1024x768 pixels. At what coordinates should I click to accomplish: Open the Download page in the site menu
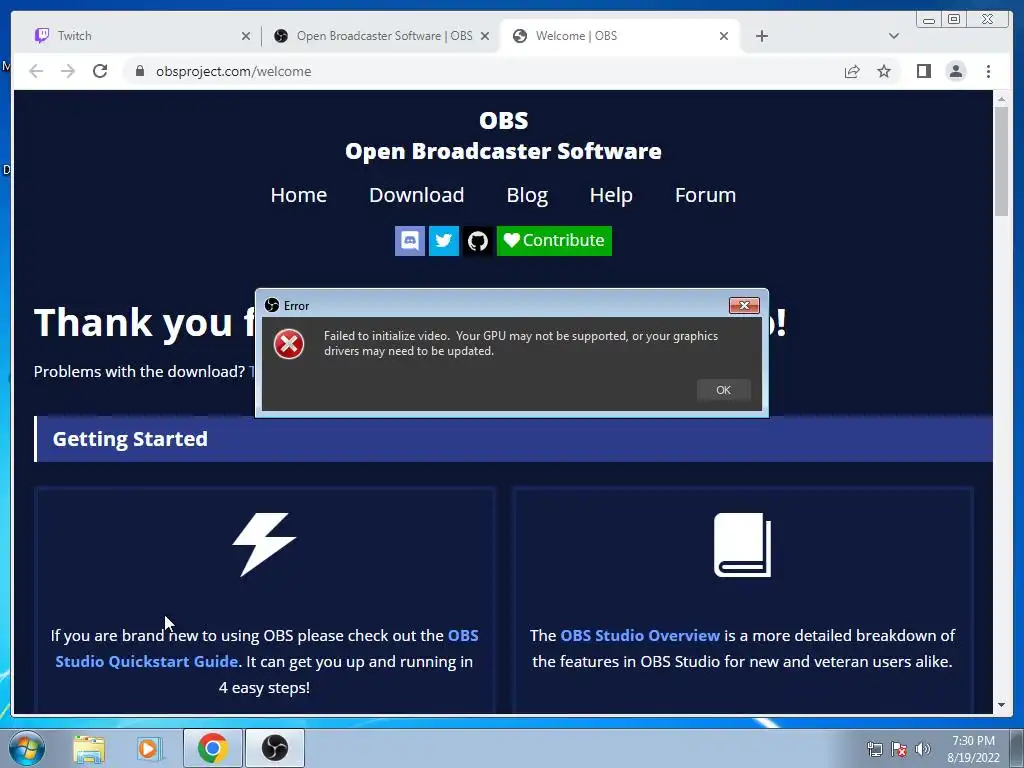coord(417,195)
